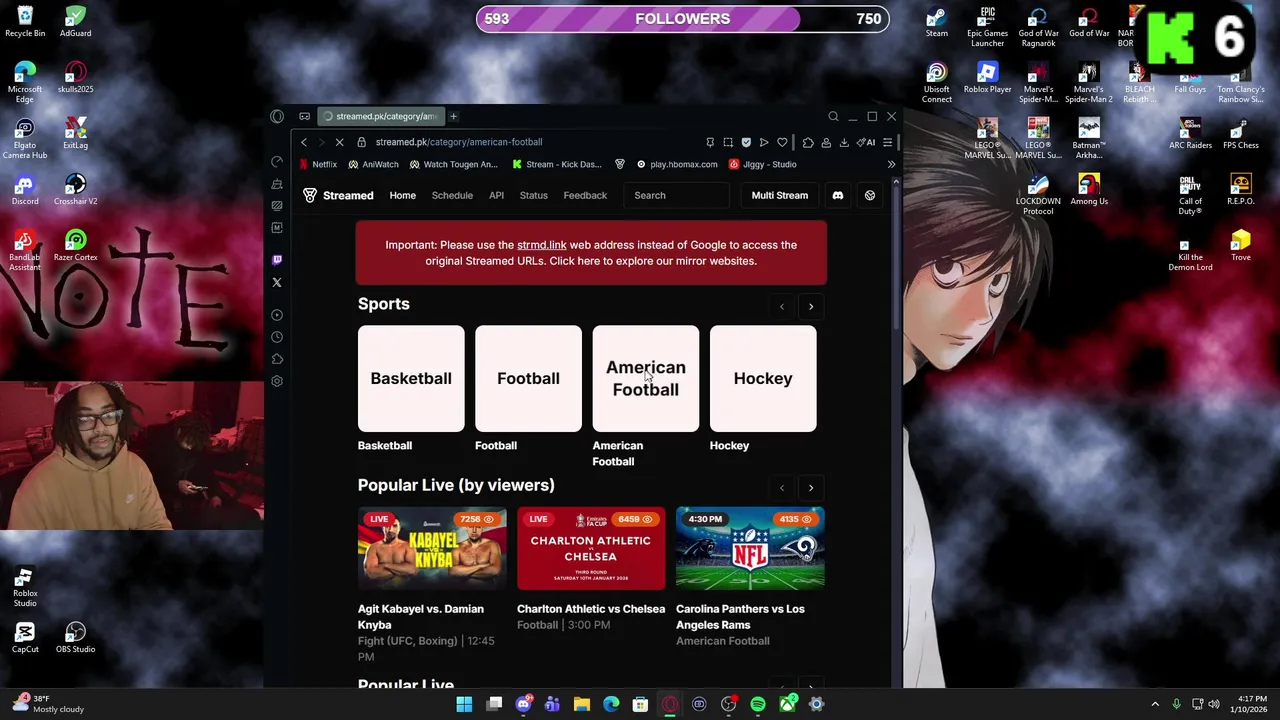The image size is (1280, 720).
Task: Open GX Control speedometer in sidebar
Action: pyautogui.click(x=277, y=162)
